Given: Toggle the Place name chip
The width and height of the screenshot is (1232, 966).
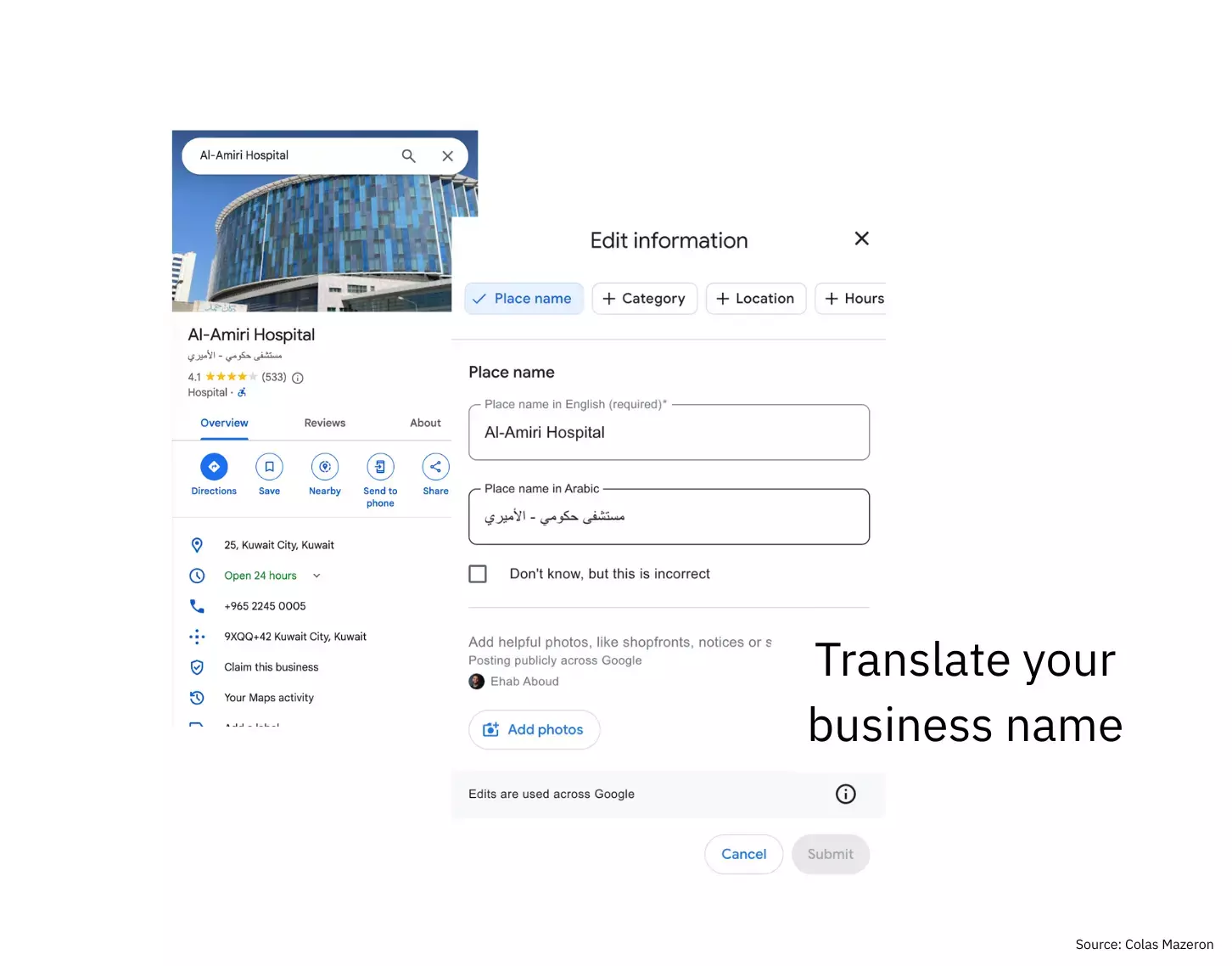Looking at the screenshot, I should [x=523, y=298].
